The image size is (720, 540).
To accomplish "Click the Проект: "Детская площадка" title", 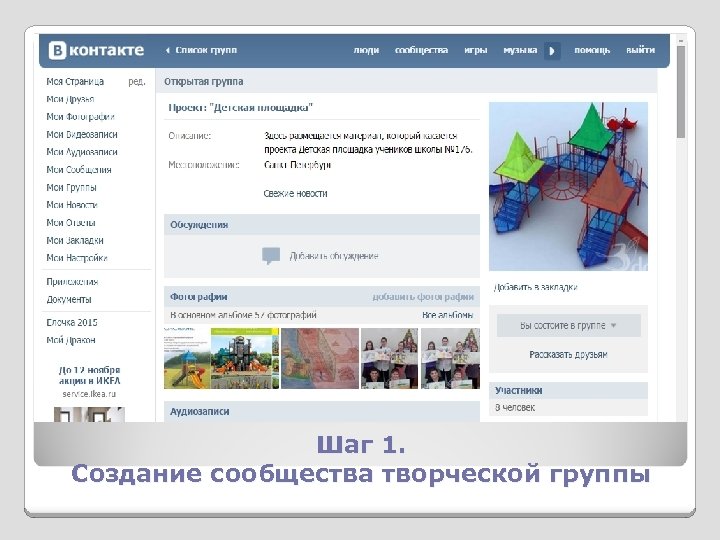I will [240, 108].
